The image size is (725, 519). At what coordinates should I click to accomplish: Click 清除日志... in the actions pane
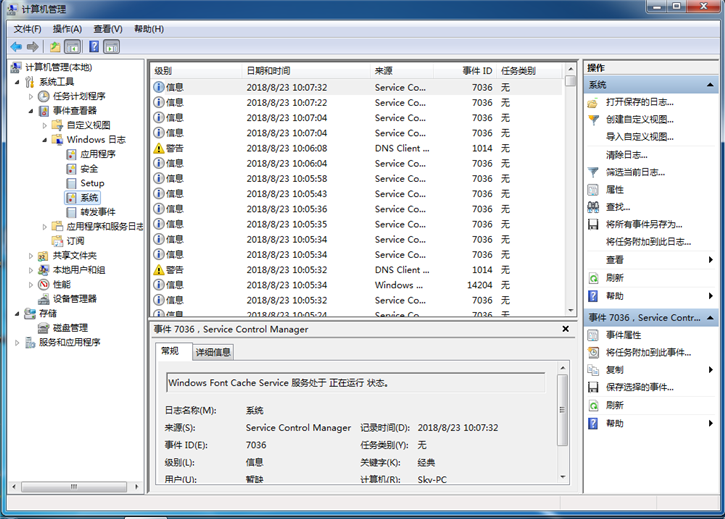(x=626, y=155)
